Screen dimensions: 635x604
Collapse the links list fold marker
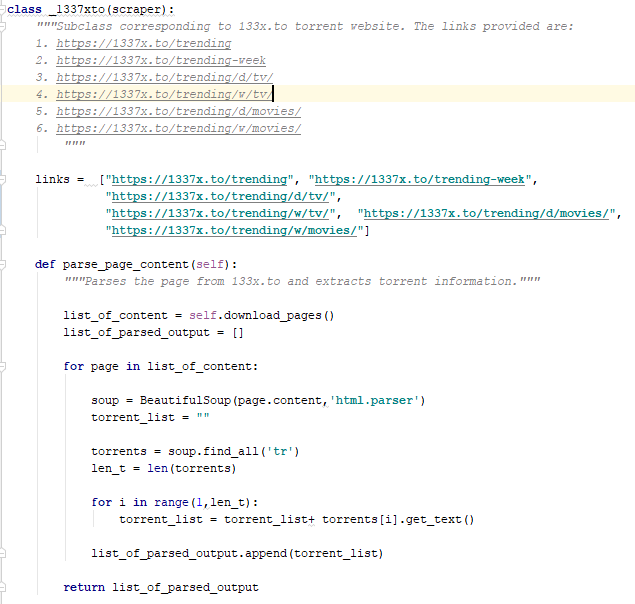pyautogui.click(x=2, y=179)
